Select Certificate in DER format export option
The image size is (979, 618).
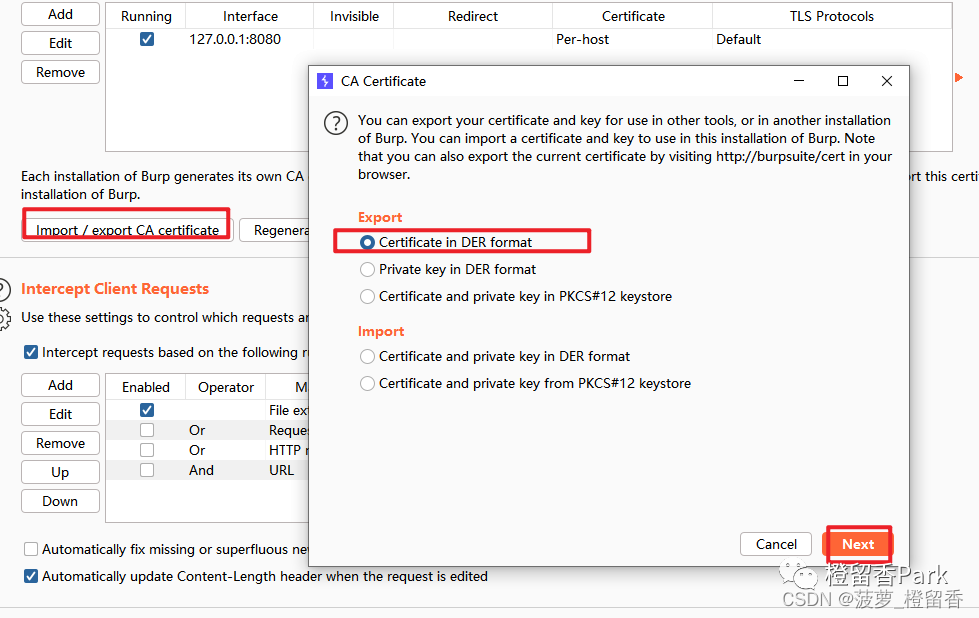pyautogui.click(x=368, y=242)
